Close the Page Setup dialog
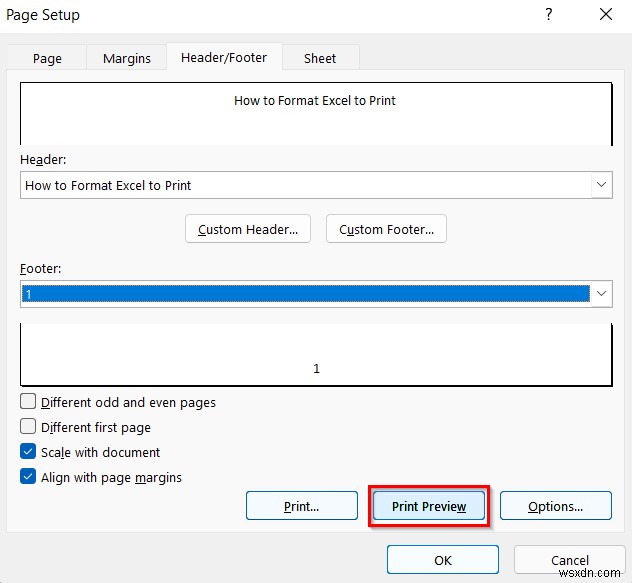Image resolution: width=632 pixels, height=583 pixels. point(605,14)
